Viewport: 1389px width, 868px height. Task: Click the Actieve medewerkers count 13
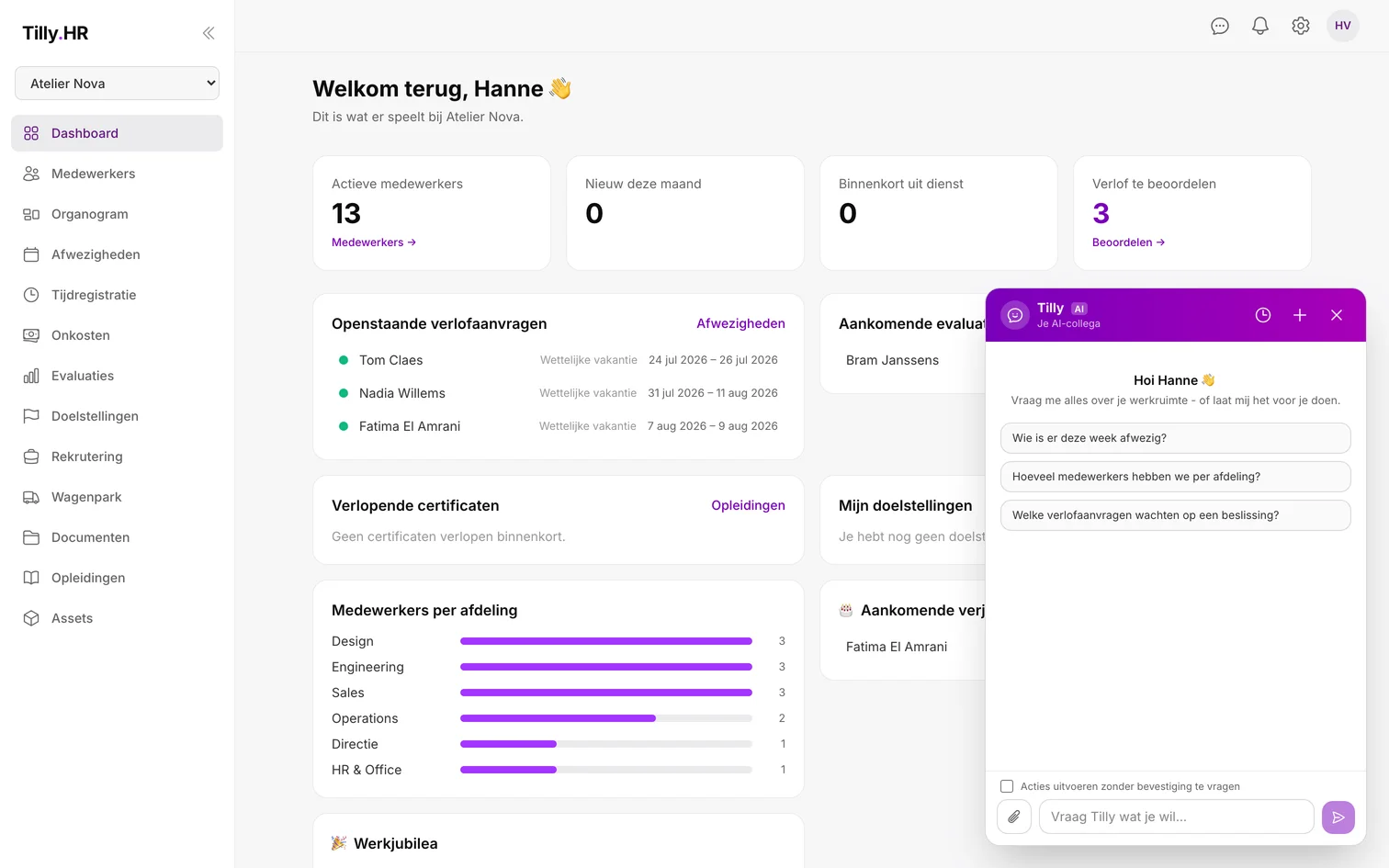[346, 213]
